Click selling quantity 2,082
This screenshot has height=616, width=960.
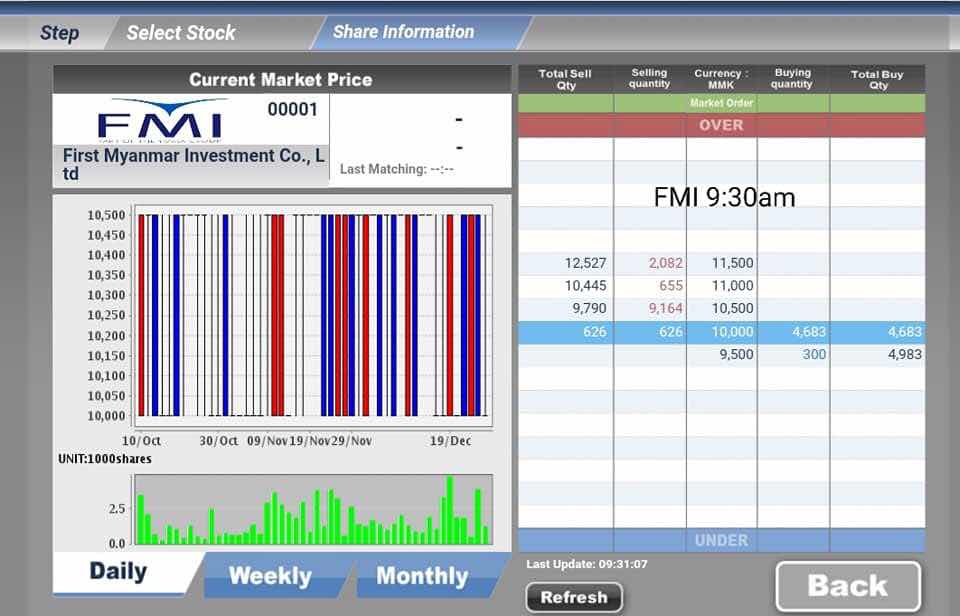point(666,263)
